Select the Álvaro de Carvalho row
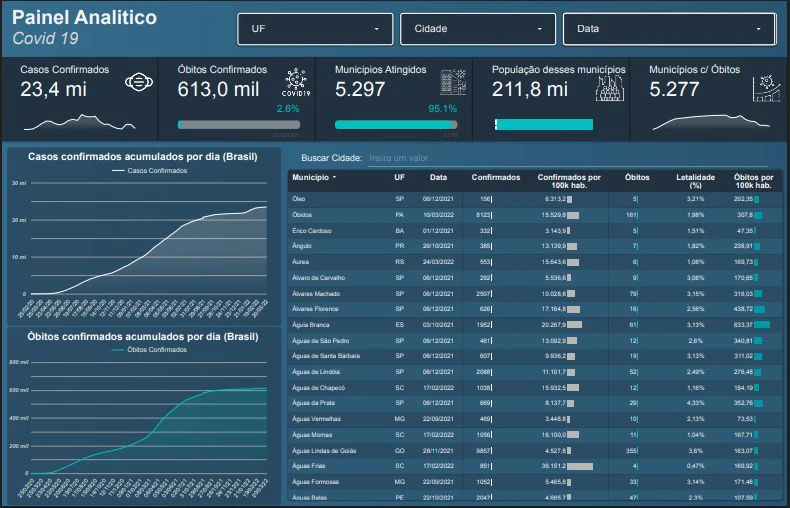 pos(535,278)
